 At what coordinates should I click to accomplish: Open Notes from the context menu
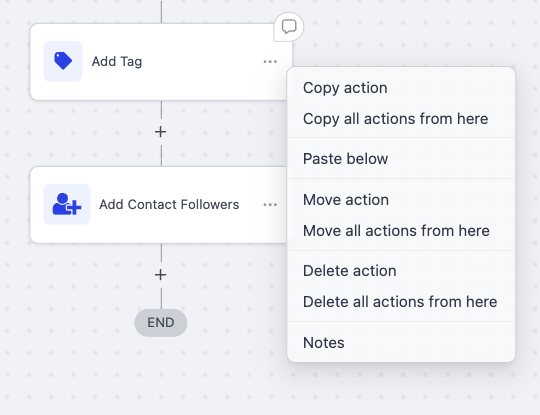(x=324, y=343)
